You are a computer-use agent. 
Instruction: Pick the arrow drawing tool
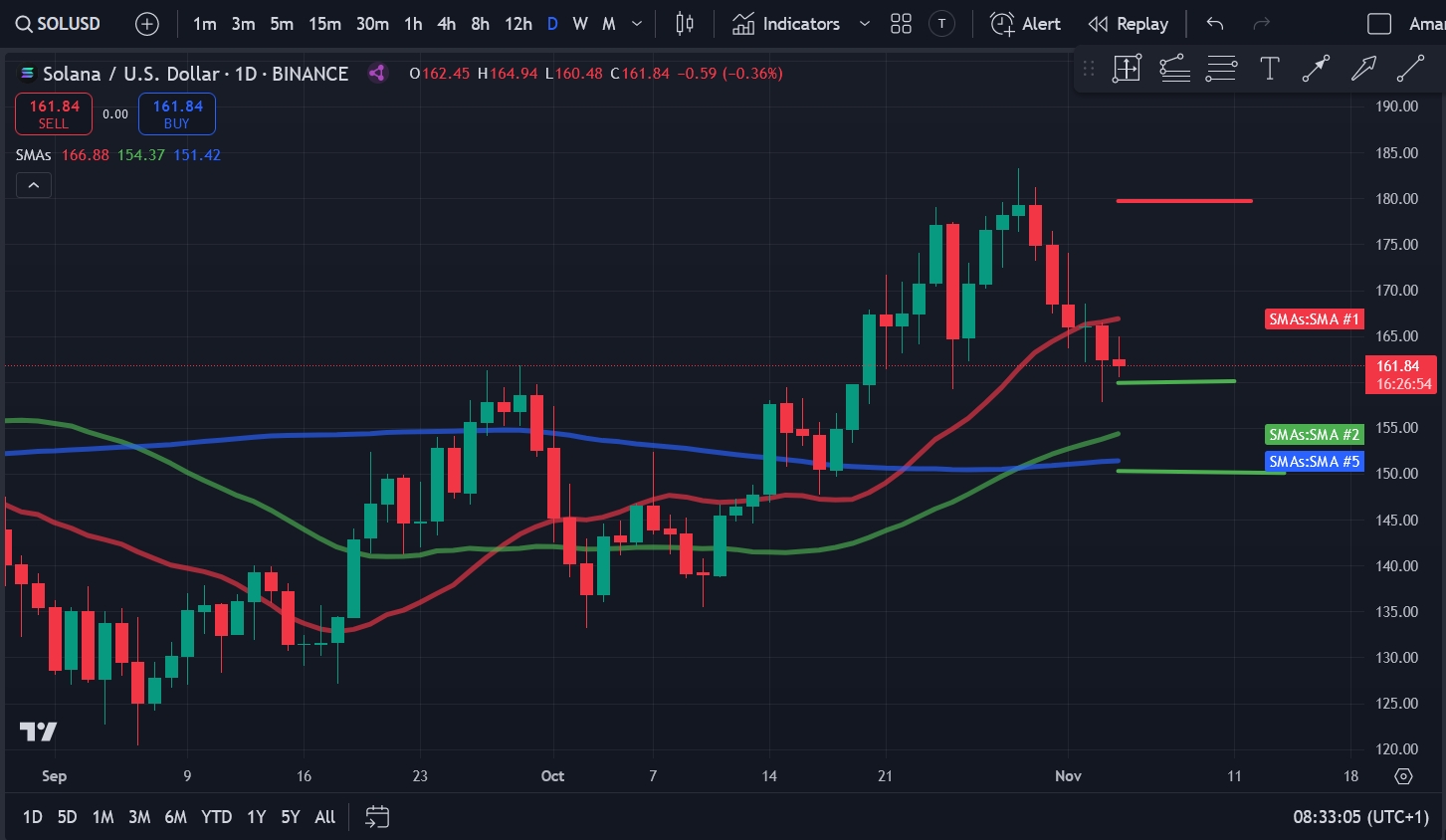click(1362, 69)
